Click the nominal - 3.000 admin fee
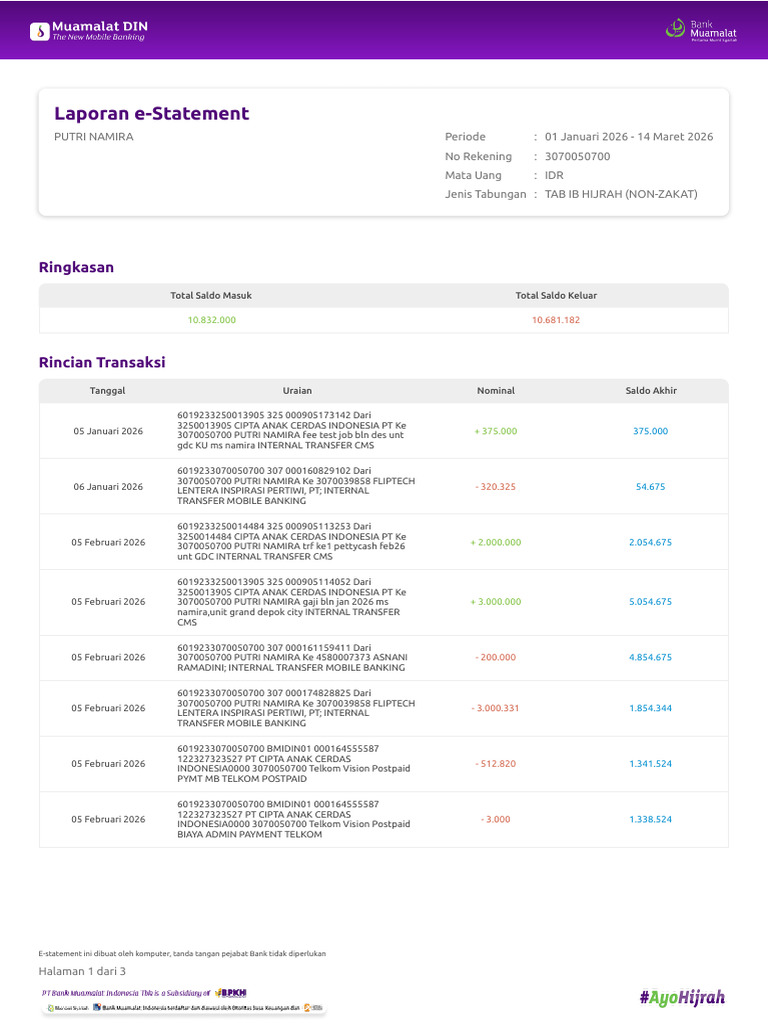This screenshot has width=768, height=1024. 496,819
